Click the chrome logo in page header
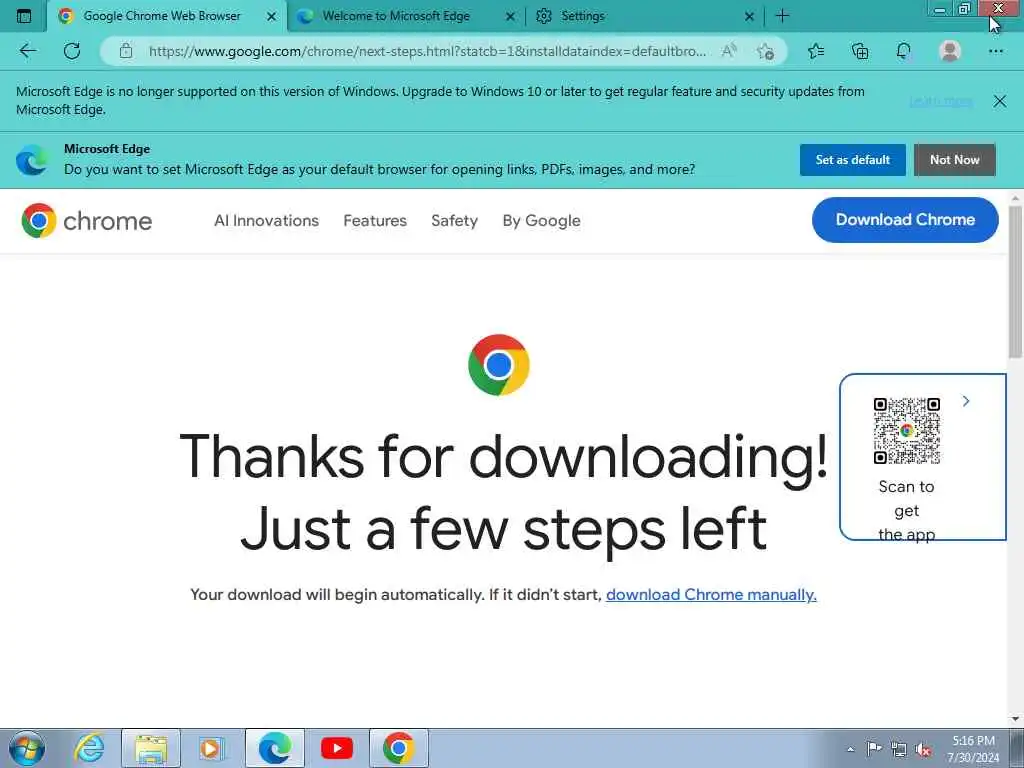The width and height of the screenshot is (1024, 768). pyautogui.click(x=87, y=221)
